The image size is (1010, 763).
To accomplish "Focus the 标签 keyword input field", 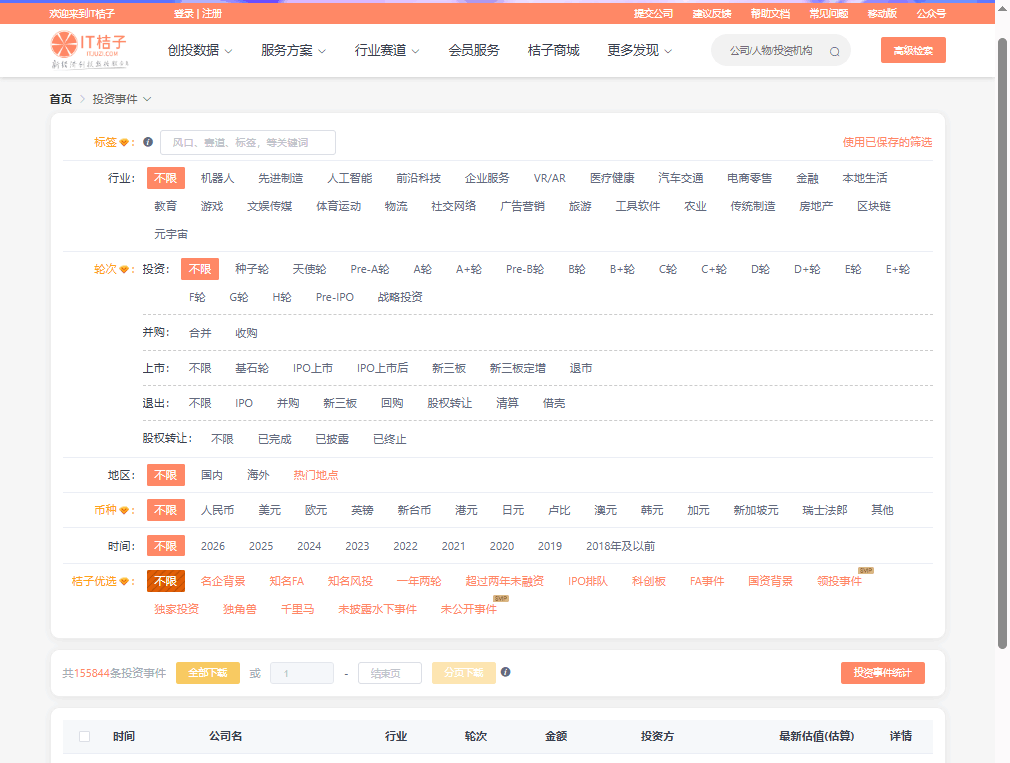I will point(248,142).
